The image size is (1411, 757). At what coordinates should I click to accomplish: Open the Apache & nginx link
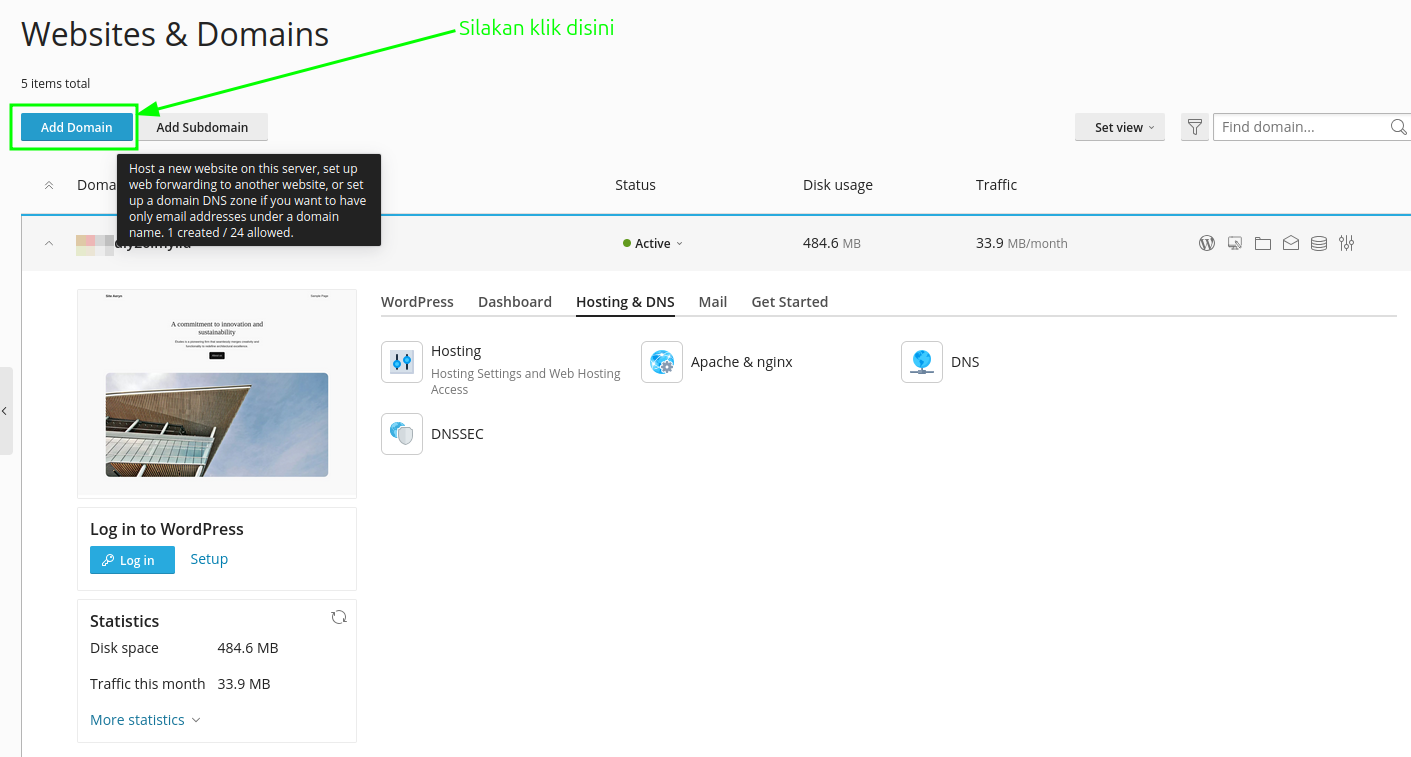tap(742, 362)
